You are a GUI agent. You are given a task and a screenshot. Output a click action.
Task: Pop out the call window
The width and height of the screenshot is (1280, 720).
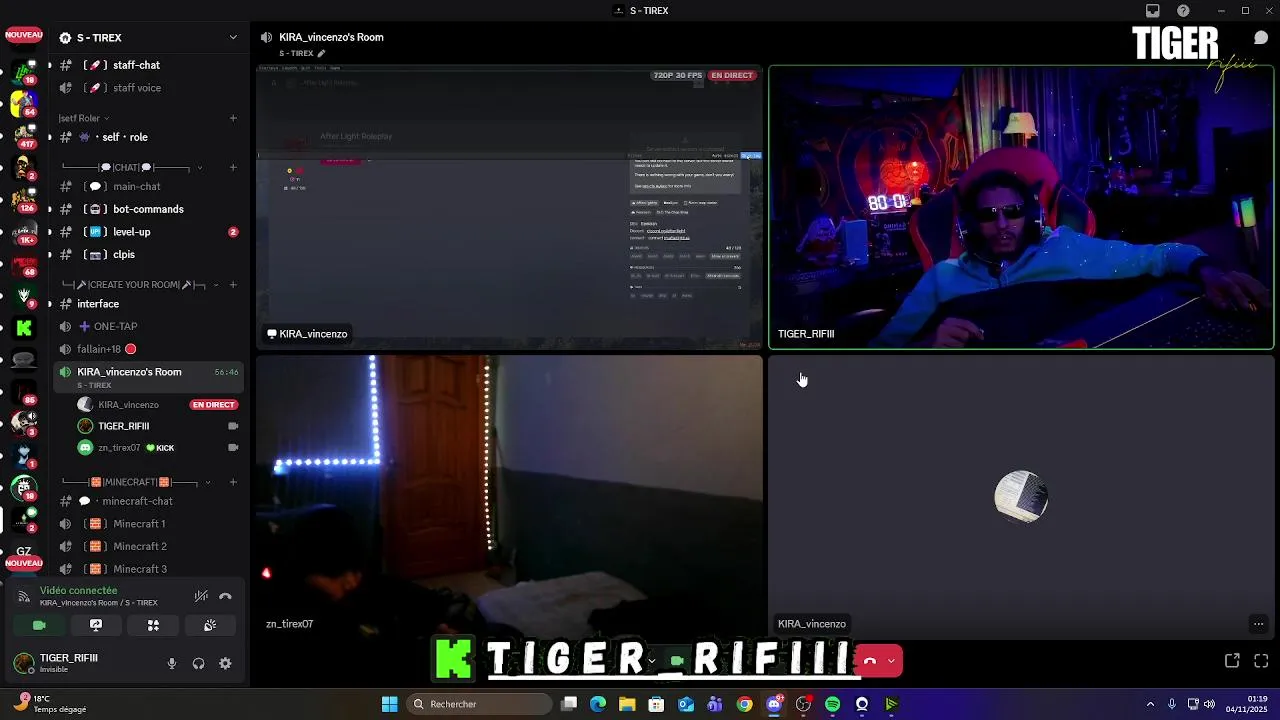click(x=1232, y=661)
